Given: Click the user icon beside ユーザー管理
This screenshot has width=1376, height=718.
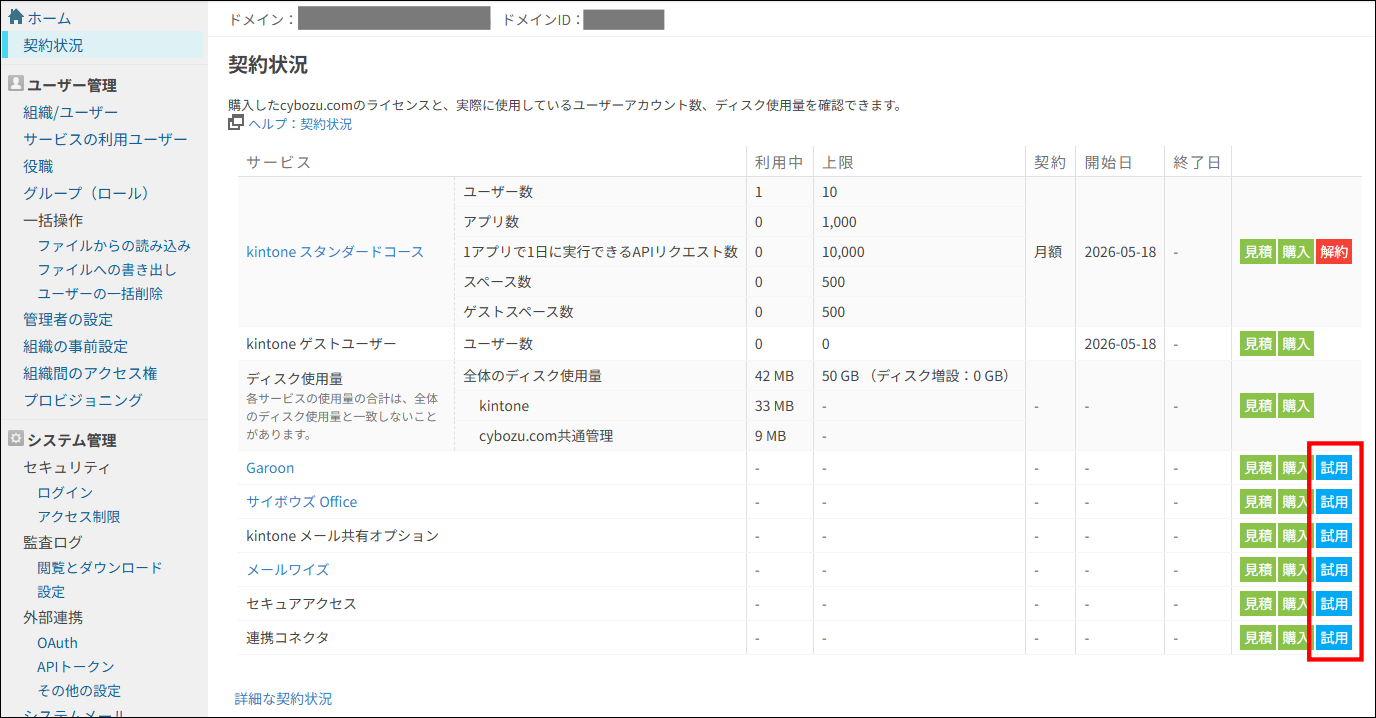Looking at the screenshot, I should pos(15,84).
